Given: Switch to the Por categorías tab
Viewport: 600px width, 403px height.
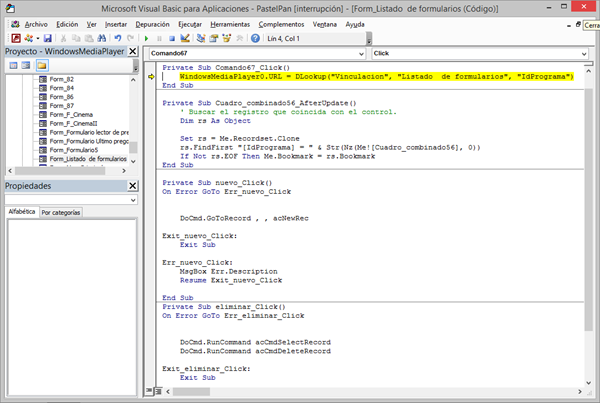Looking at the screenshot, I should click(61, 213).
